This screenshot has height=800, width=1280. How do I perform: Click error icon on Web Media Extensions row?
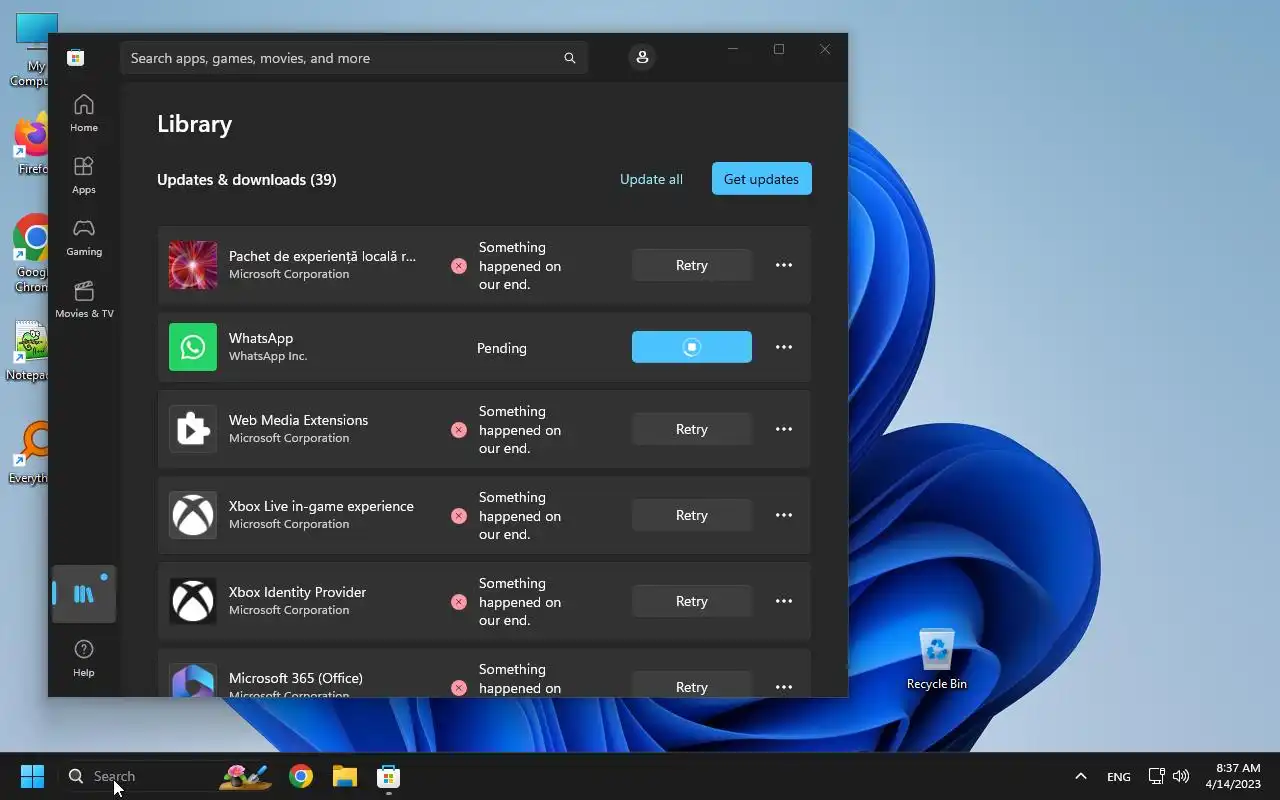pos(458,430)
